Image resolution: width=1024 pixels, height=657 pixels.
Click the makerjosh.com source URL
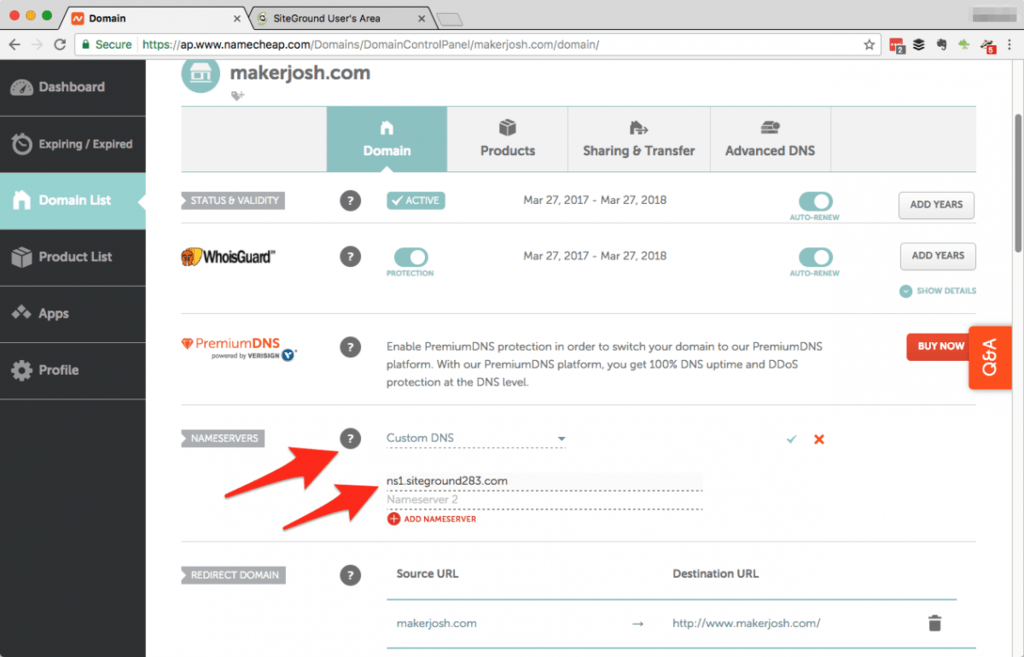(436, 624)
